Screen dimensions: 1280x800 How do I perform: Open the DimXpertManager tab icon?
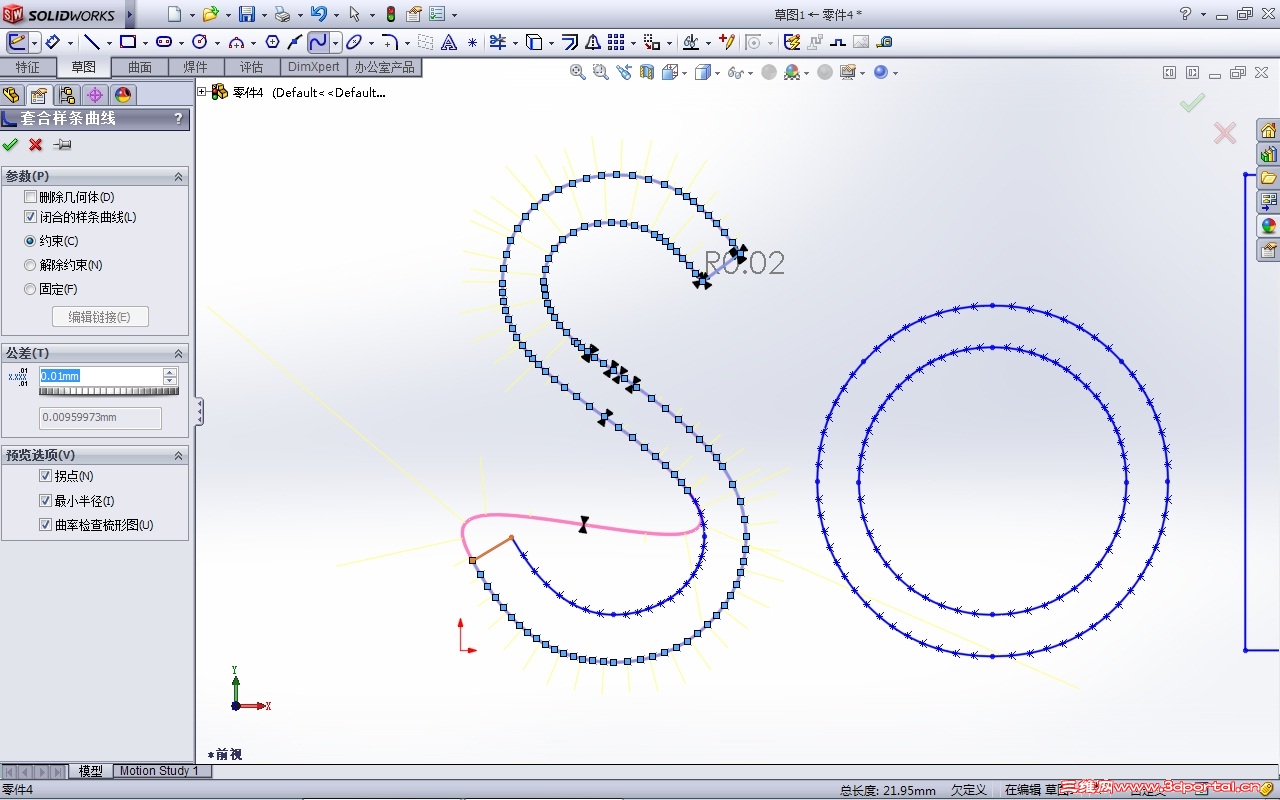pos(95,95)
